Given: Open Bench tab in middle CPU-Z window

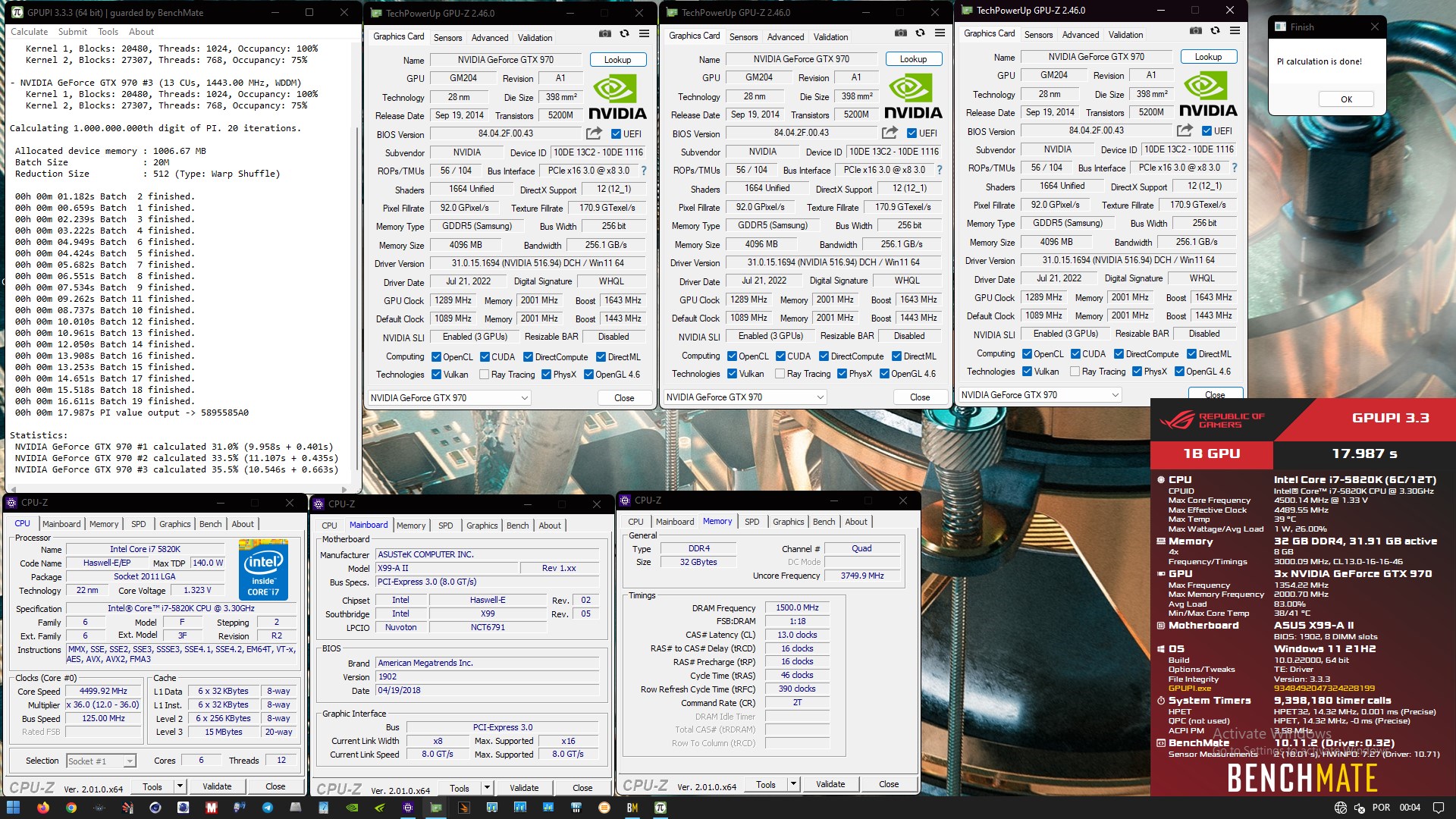Looking at the screenshot, I should 518,526.
